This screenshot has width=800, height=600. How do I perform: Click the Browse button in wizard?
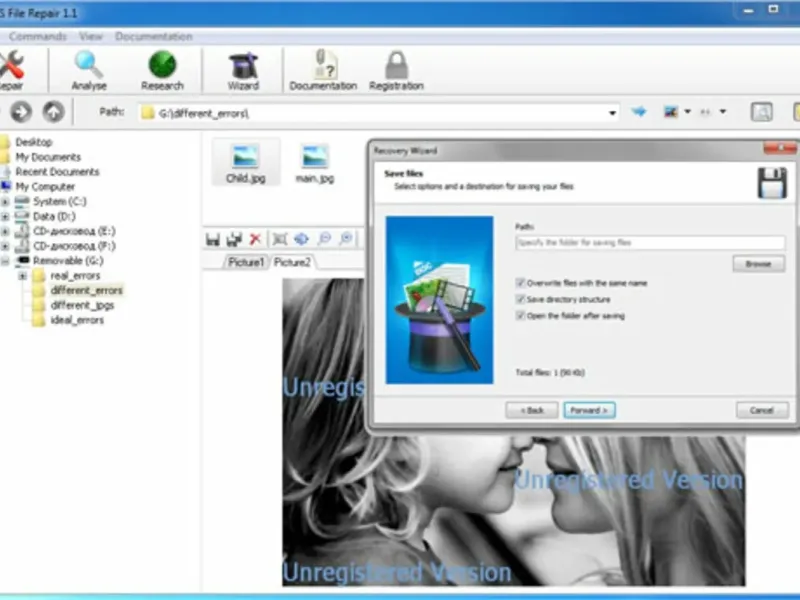click(758, 264)
